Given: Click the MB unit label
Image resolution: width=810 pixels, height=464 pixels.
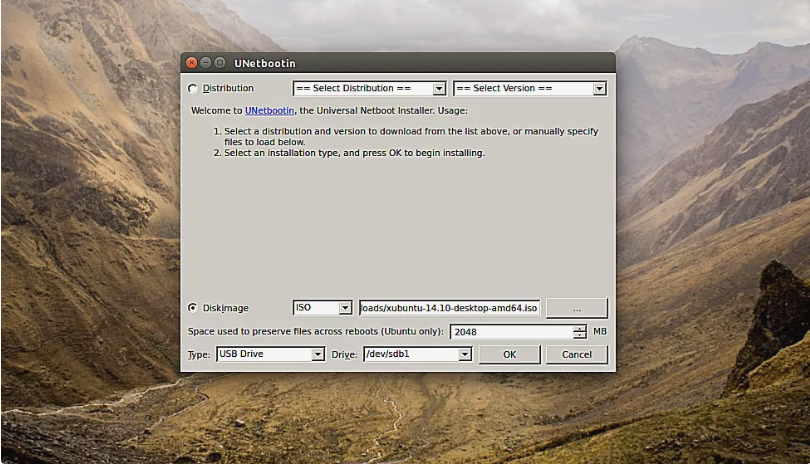Looking at the screenshot, I should tap(600, 331).
